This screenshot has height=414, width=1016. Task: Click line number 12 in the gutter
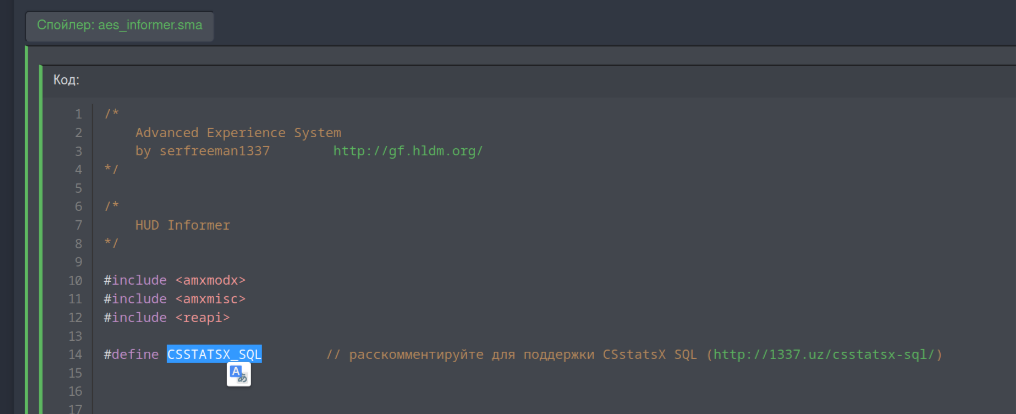[75, 317]
